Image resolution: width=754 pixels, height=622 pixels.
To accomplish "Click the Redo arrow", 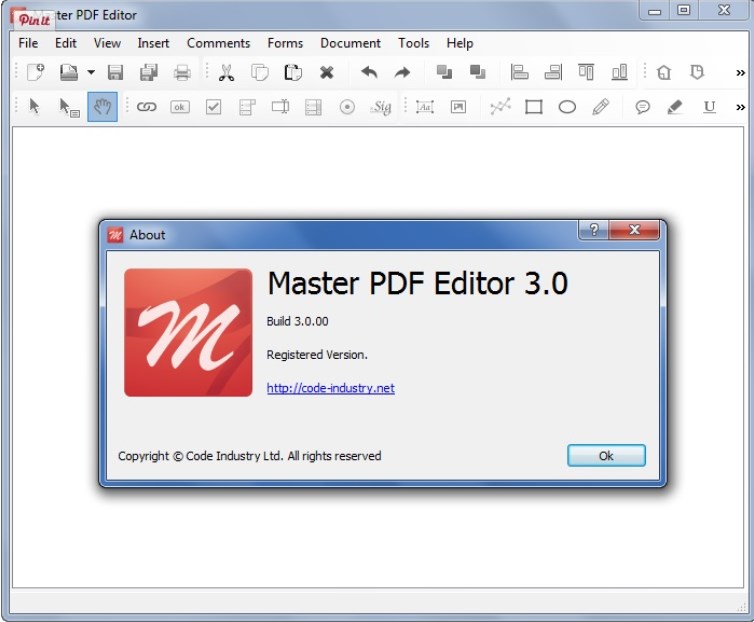I will pyautogui.click(x=402, y=73).
